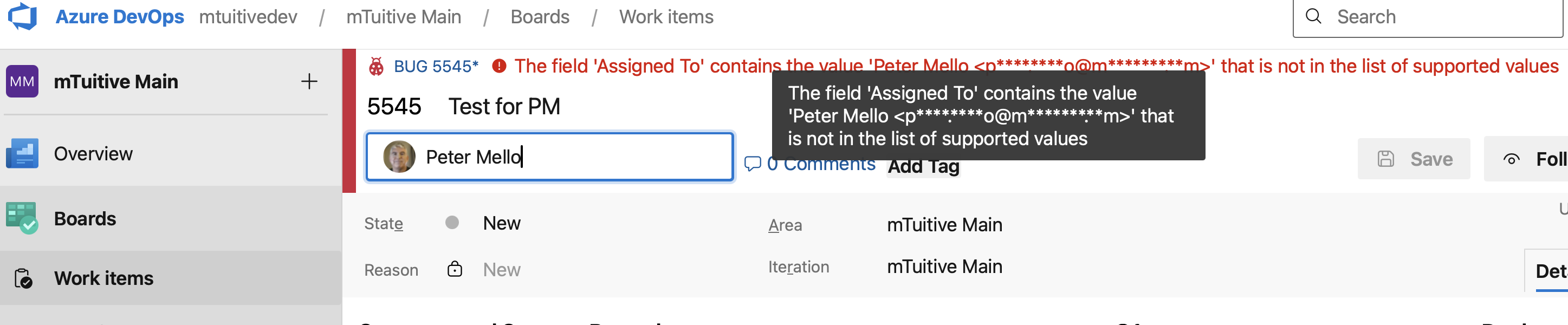Open the Iteration dropdown
1568x325 pixels.
945,266
